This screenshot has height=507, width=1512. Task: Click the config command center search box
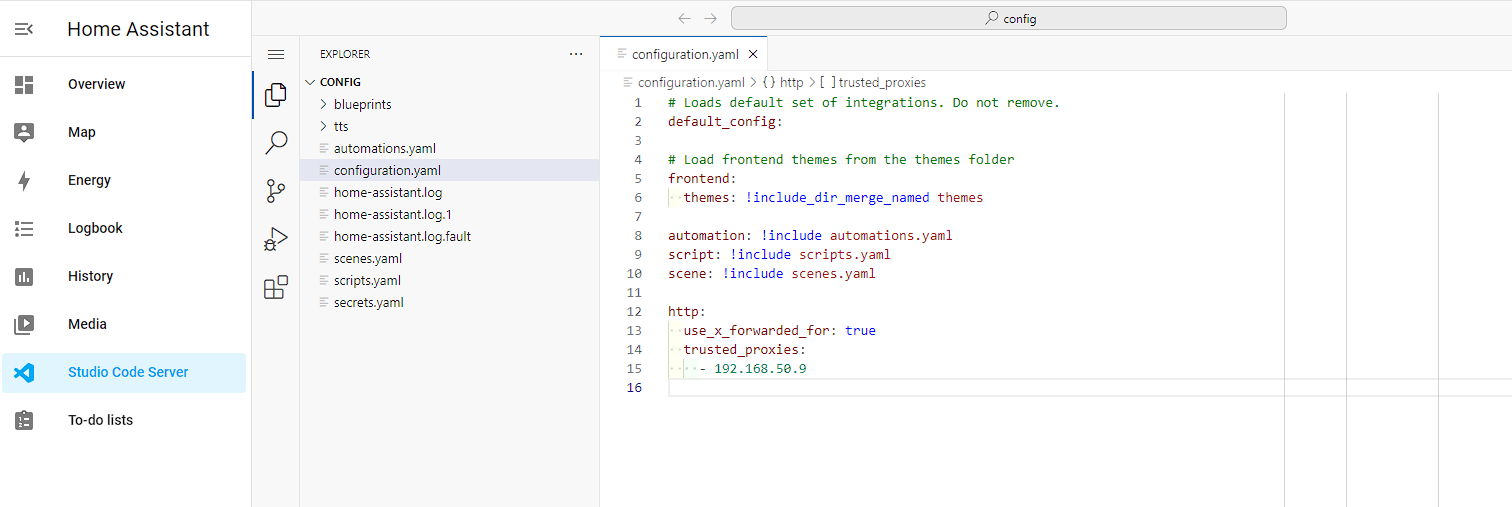(x=1008, y=18)
